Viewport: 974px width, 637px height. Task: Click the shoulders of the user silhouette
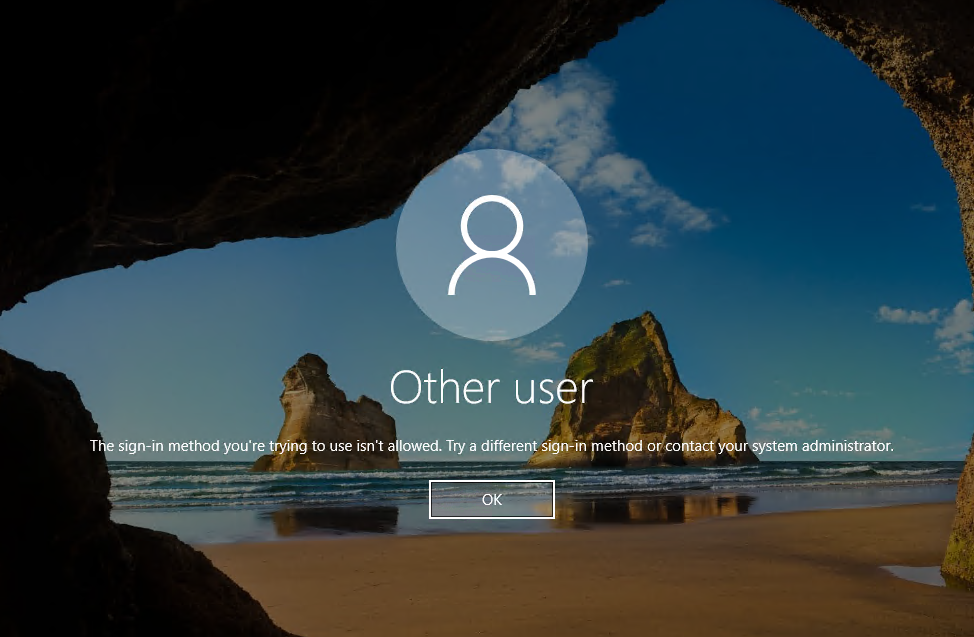(x=491, y=280)
